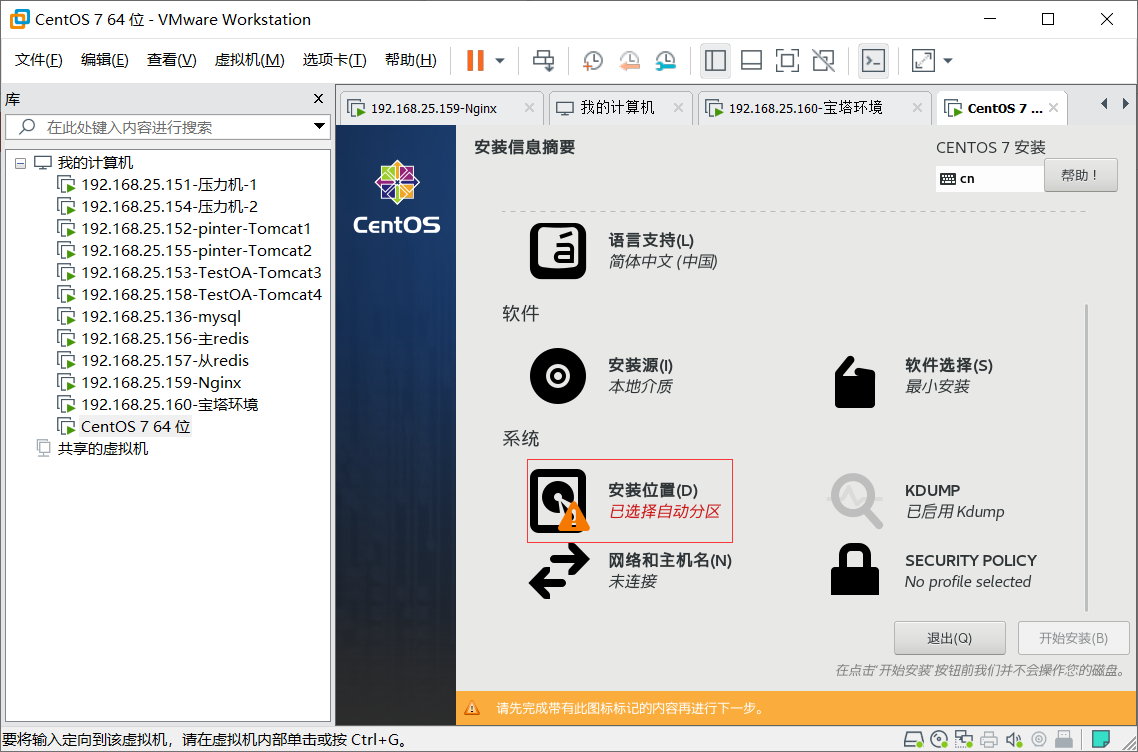The width and height of the screenshot is (1138, 752).
Task: Open the 查看(V) menu
Action: (171, 60)
